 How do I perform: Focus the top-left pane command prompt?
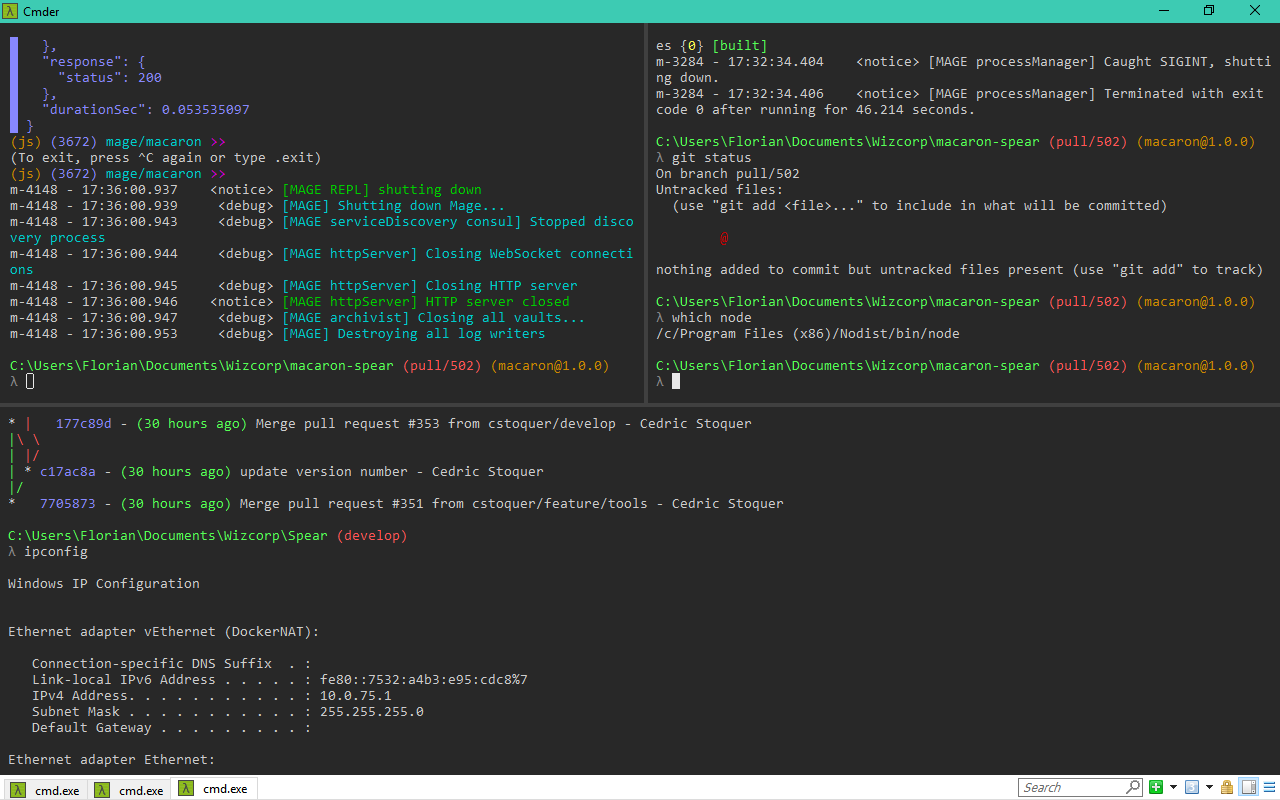(x=30, y=382)
